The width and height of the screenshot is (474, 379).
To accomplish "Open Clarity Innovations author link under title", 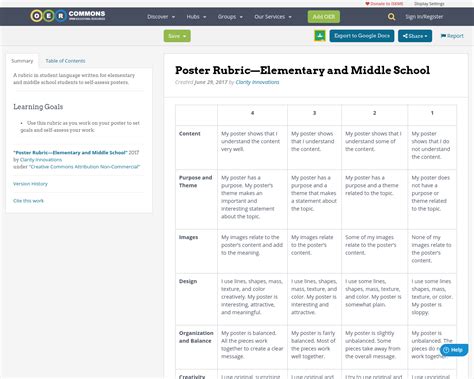I will tap(257, 82).
